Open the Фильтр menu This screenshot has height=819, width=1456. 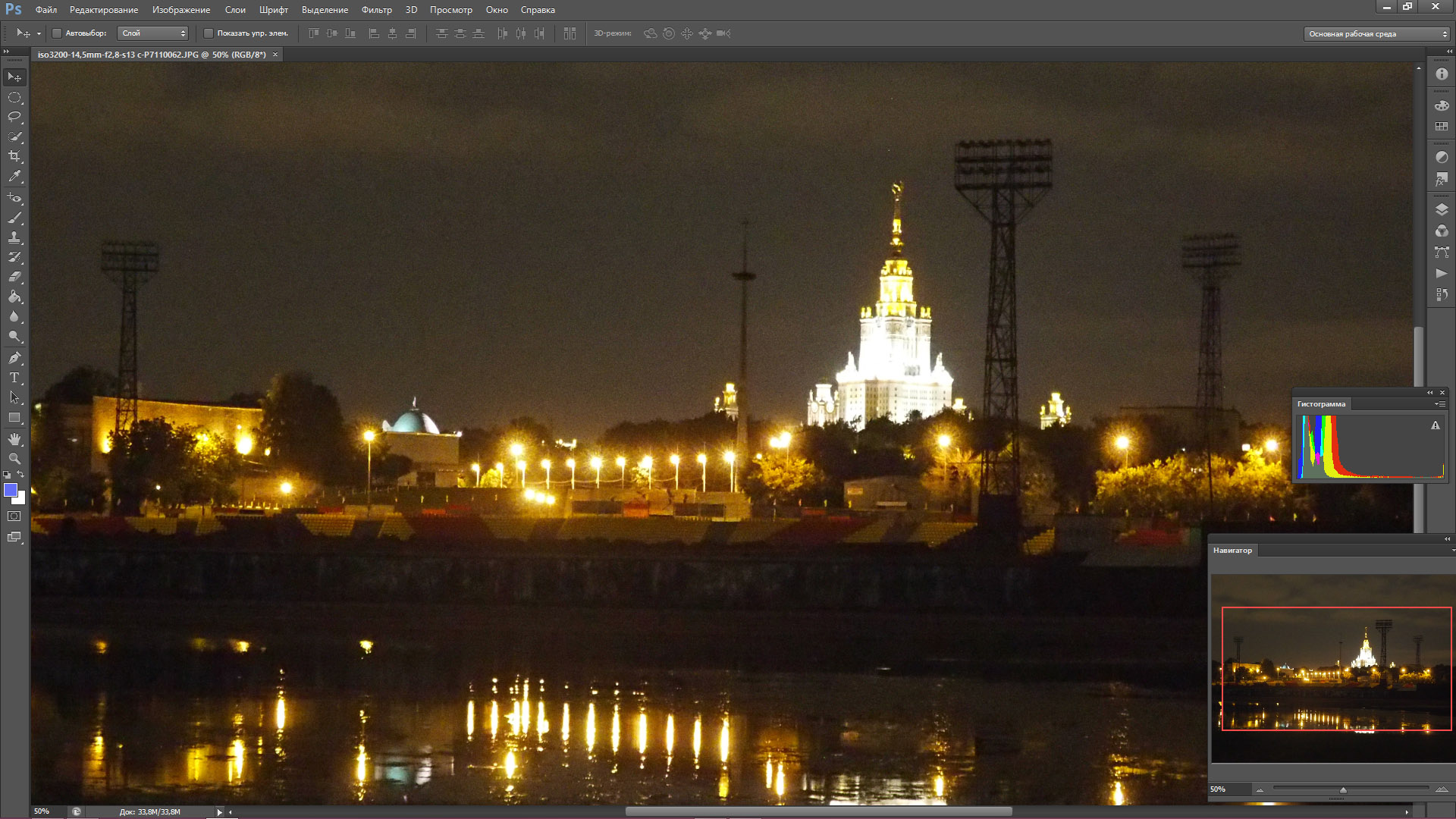pos(376,10)
